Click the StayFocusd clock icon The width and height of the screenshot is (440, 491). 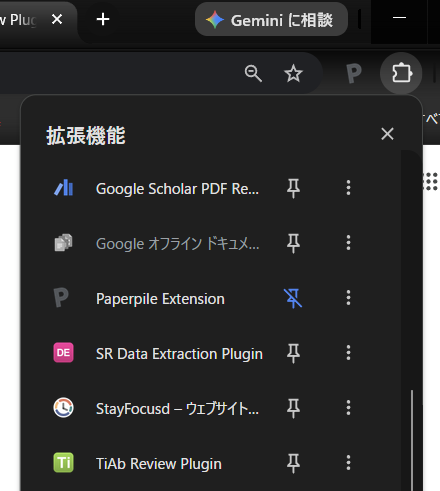pos(63,407)
